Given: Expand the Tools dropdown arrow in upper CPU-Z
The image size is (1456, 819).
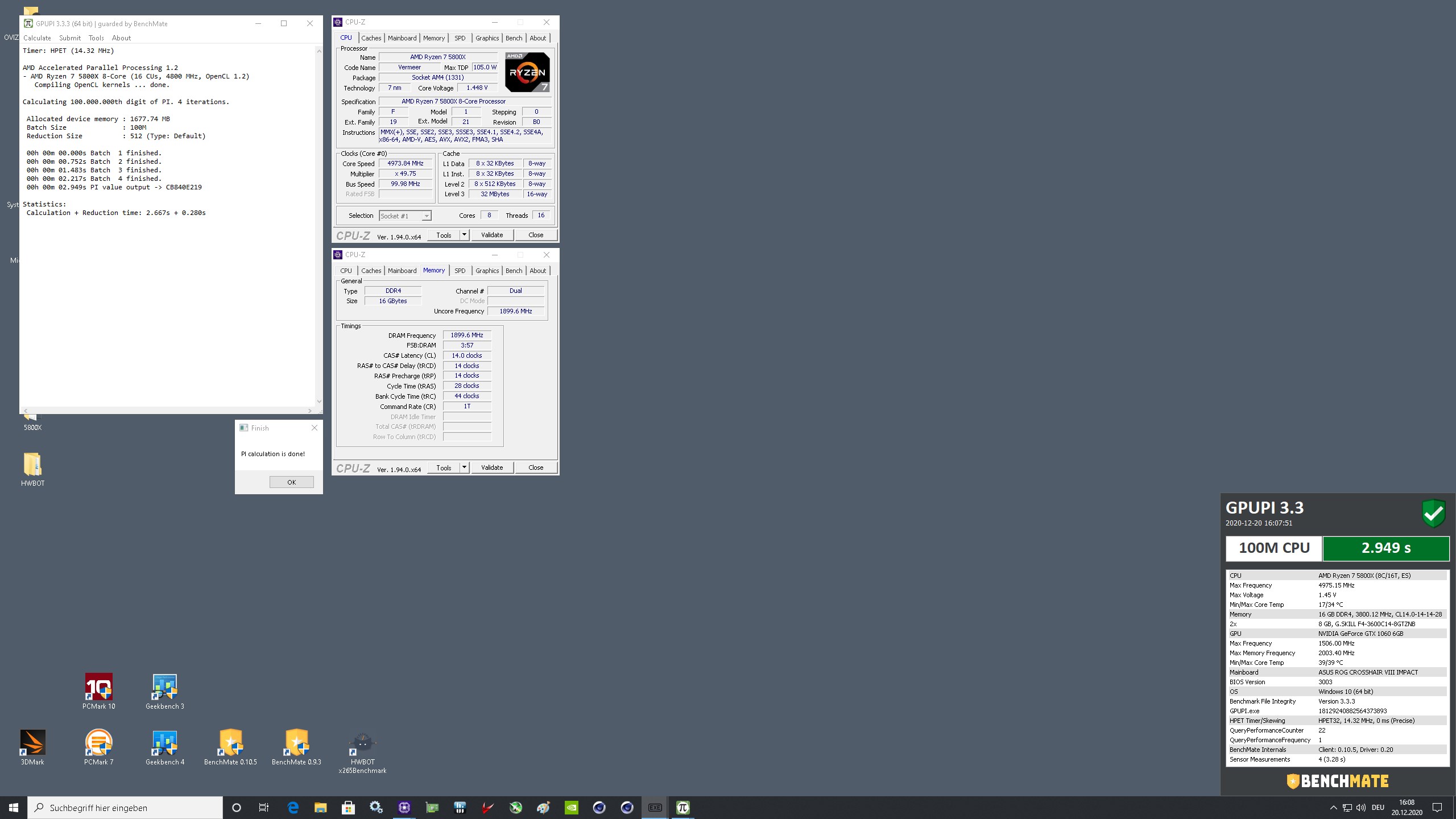Looking at the screenshot, I should click(x=464, y=235).
